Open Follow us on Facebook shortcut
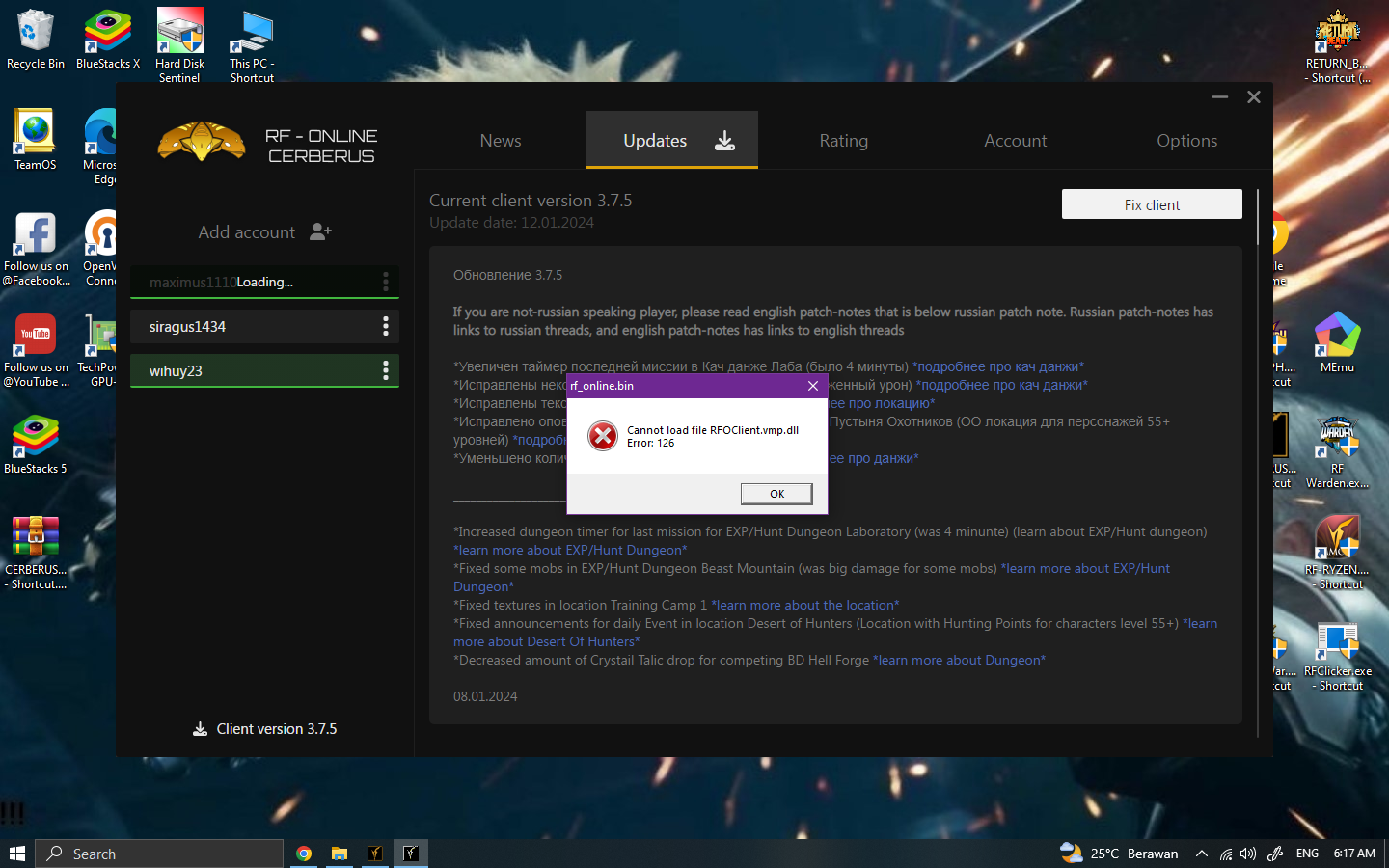This screenshot has height=868, width=1389. click(x=36, y=249)
